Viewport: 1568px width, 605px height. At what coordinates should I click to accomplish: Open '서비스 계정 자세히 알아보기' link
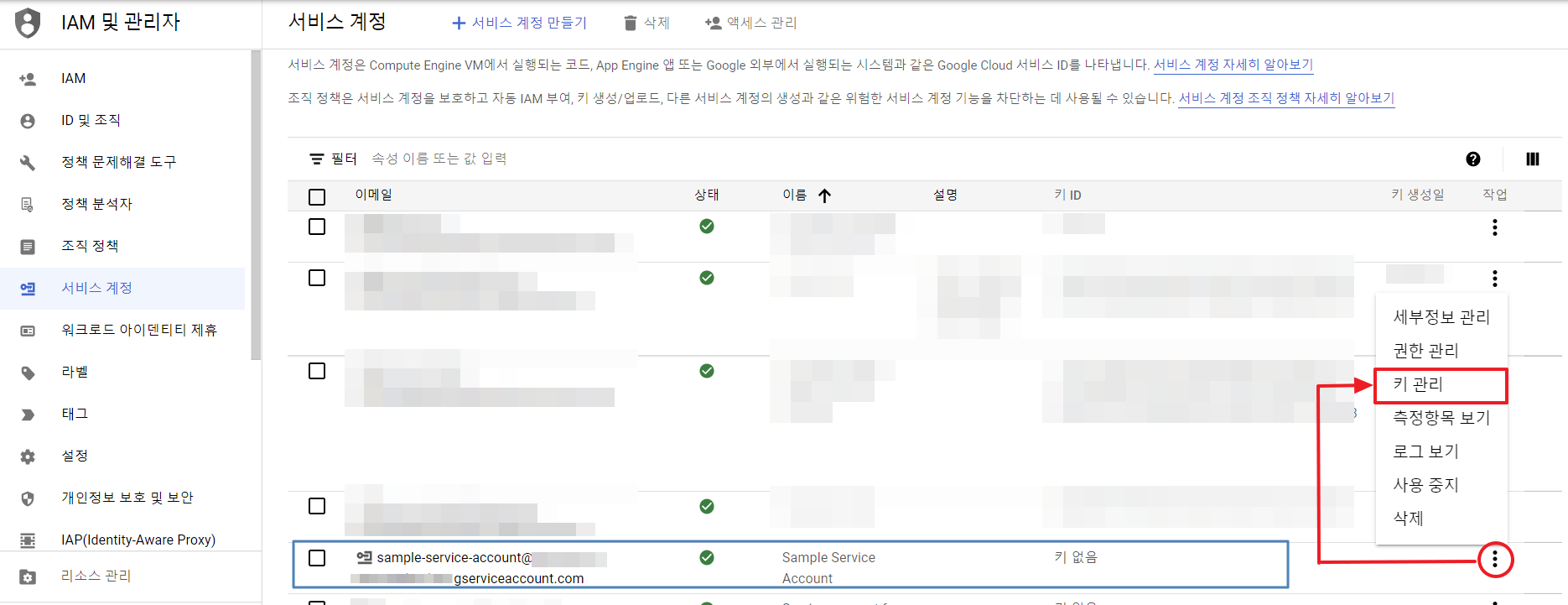point(1233,65)
